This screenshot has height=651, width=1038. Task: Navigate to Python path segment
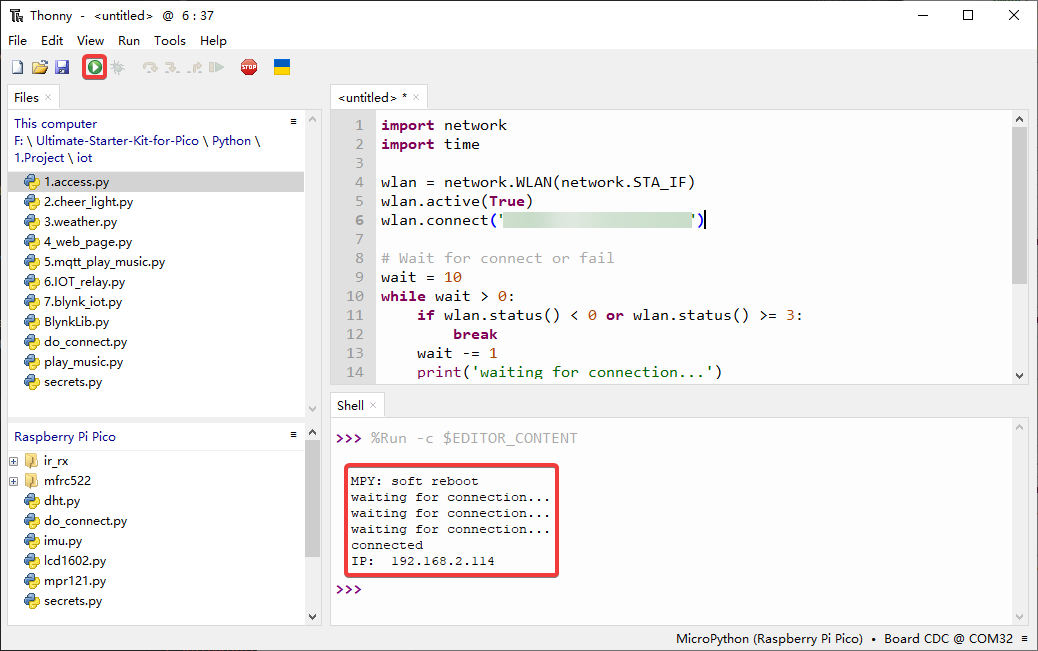(232, 141)
